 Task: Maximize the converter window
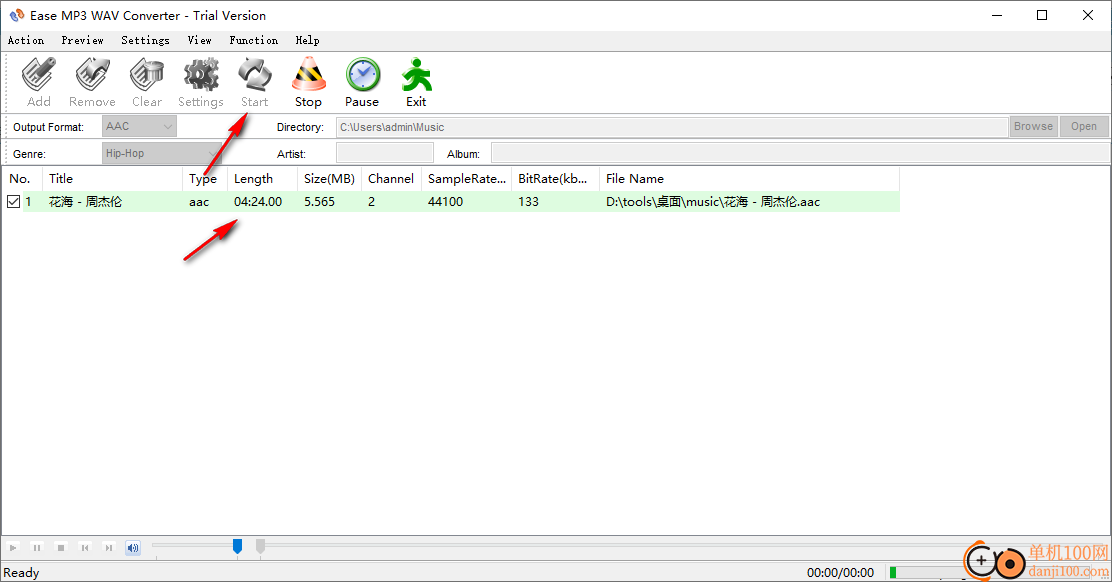[x=1042, y=15]
